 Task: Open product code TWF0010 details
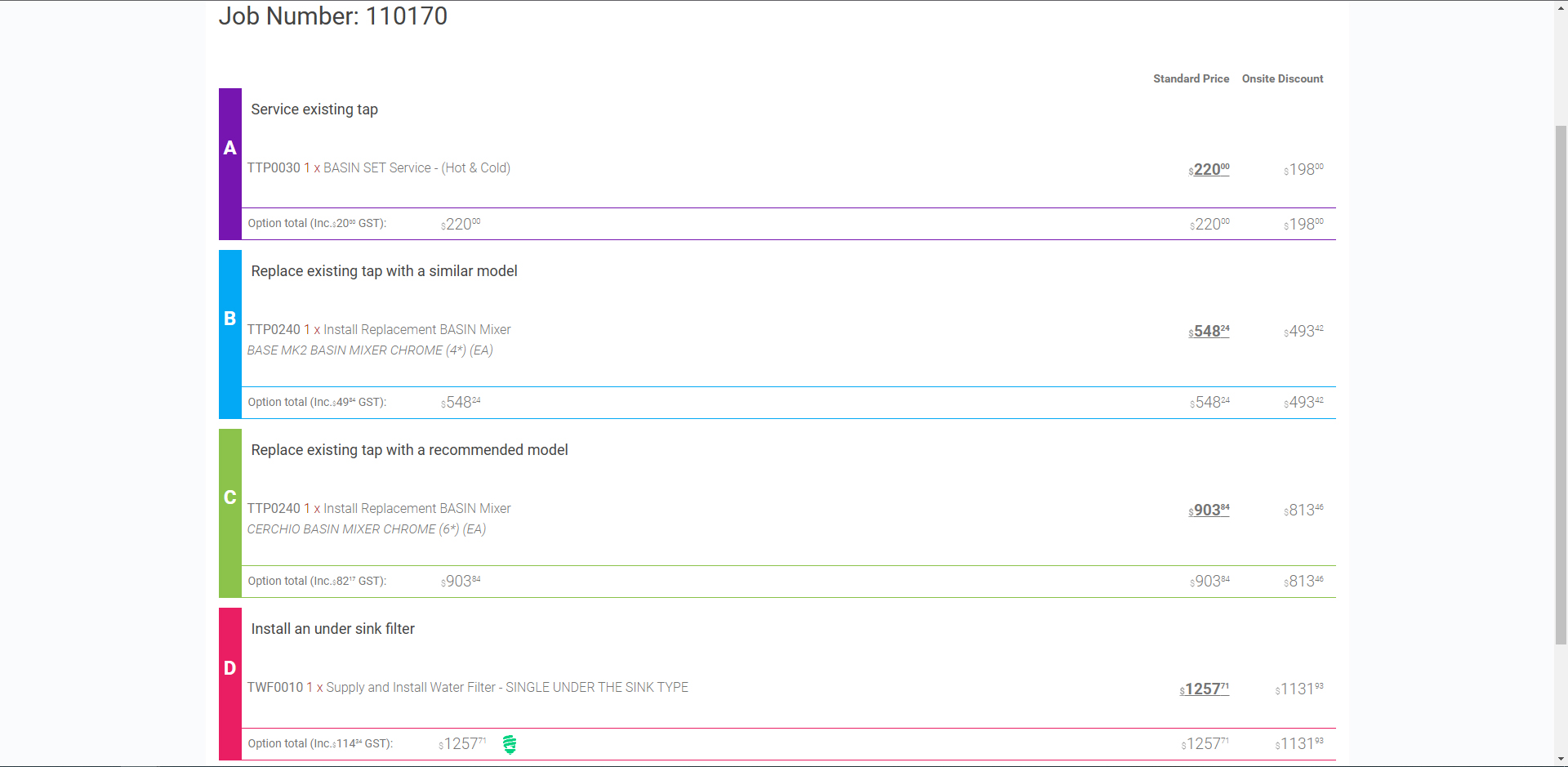[275, 687]
